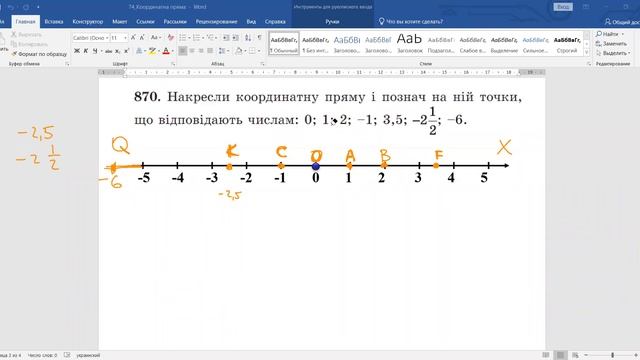This screenshot has width=640, height=360.
Task: Open clipboard pane dialog launcher
Action: (x=67, y=64)
